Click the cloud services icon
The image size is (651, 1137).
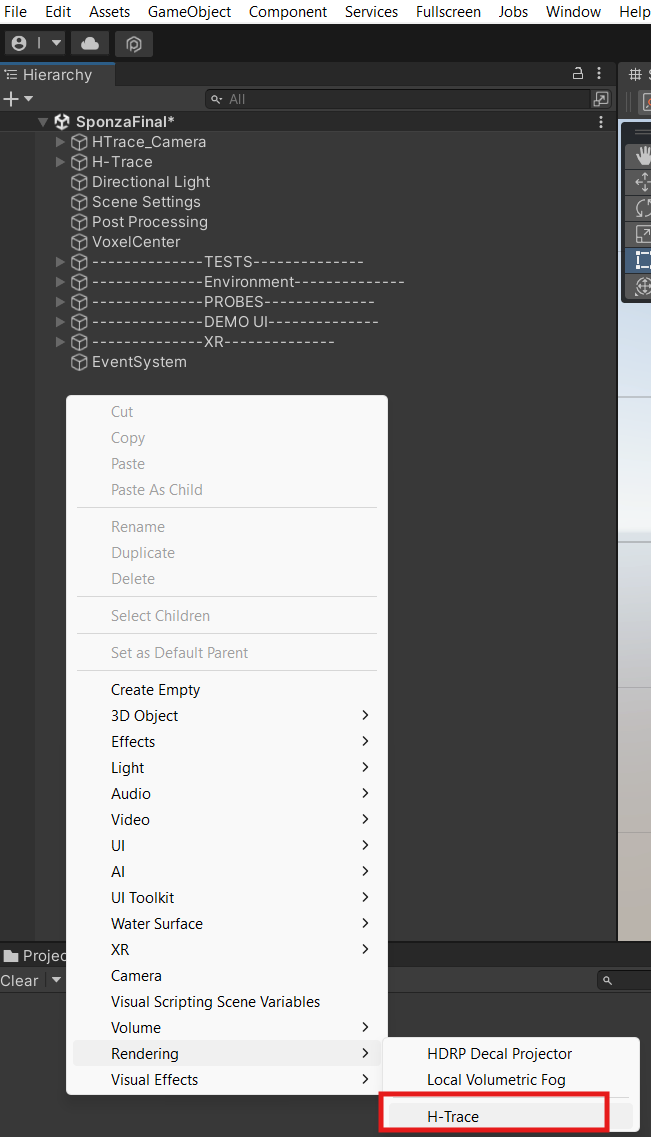pyautogui.click(x=90, y=44)
